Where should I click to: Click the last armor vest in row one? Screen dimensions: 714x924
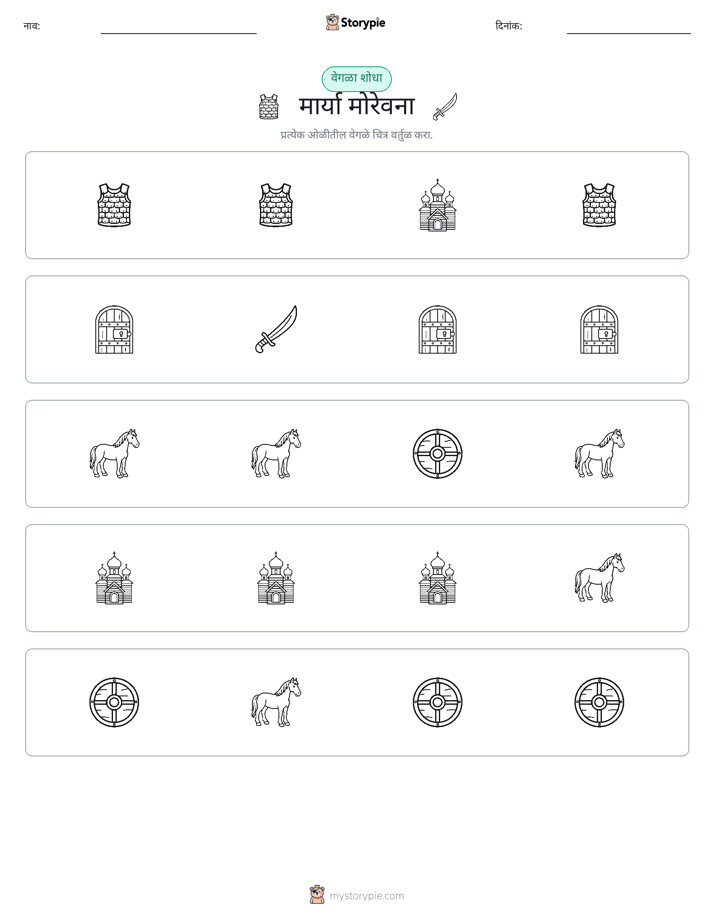click(x=599, y=204)
